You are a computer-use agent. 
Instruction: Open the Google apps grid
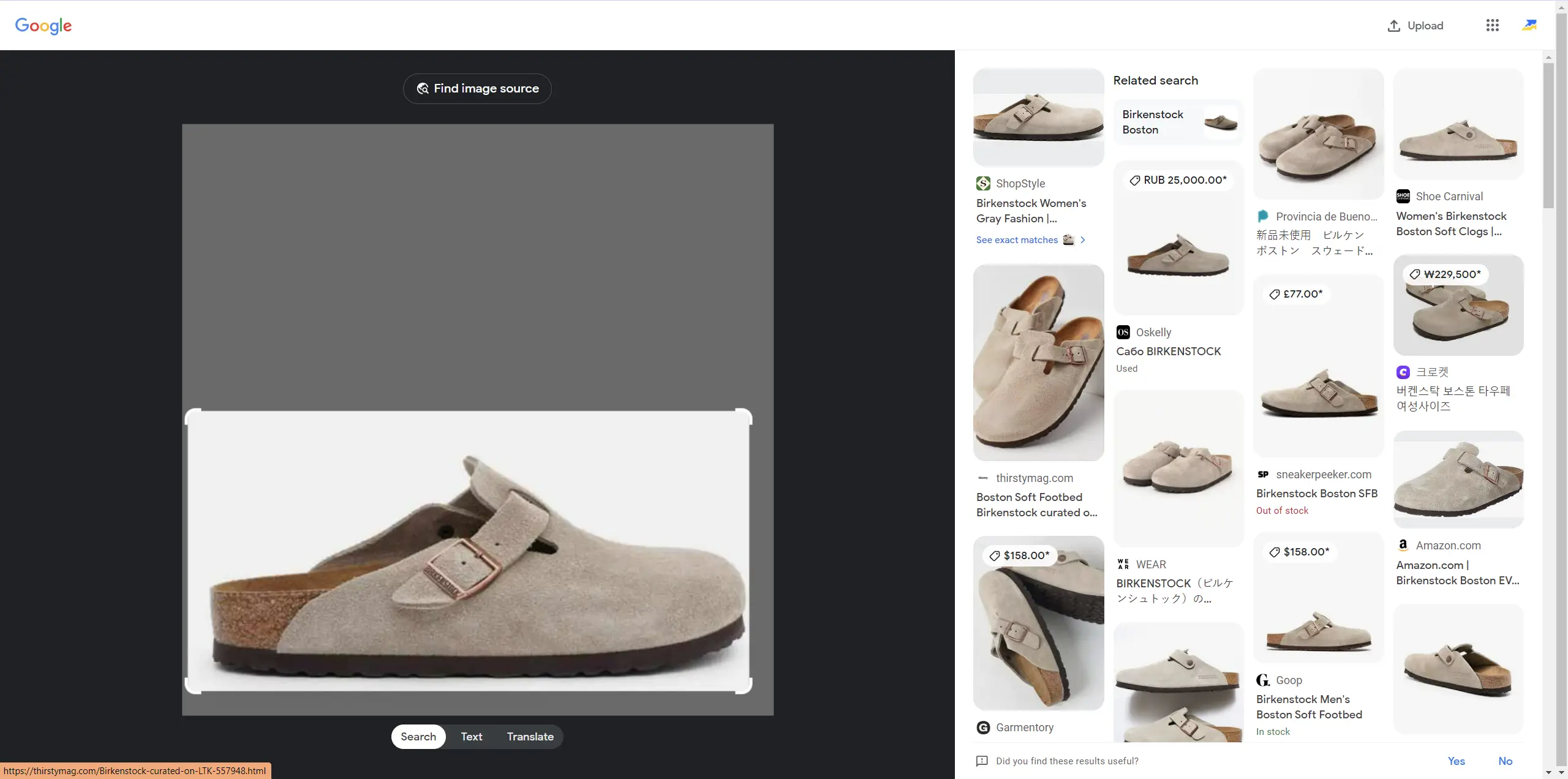click(1492, 25)
